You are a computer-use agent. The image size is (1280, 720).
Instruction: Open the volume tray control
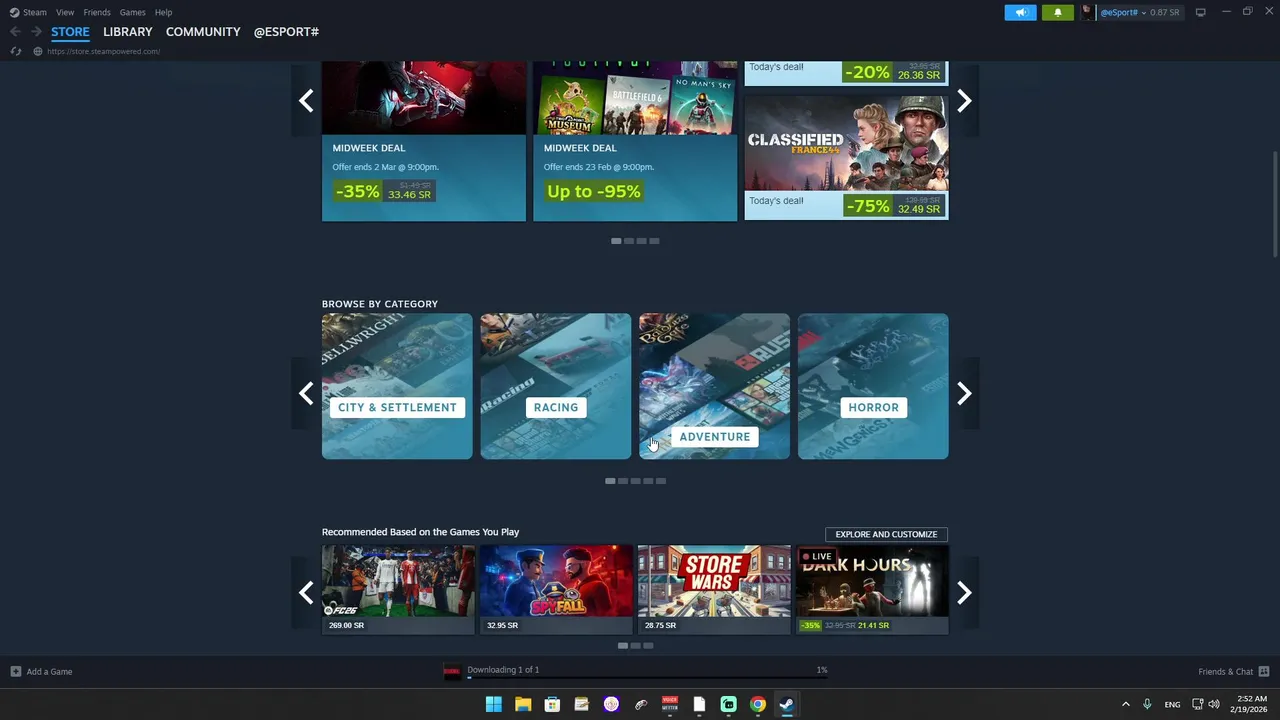[x=1214, y=704]
